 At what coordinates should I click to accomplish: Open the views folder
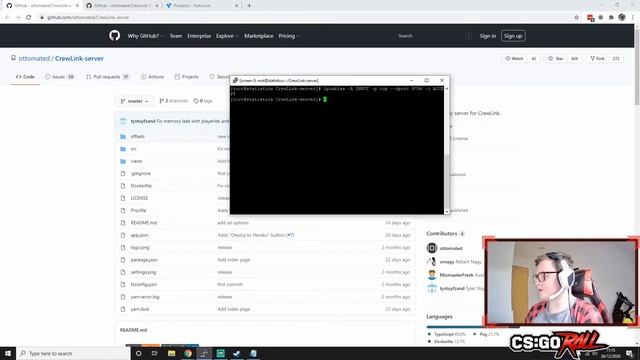click(x=136, y=161)
